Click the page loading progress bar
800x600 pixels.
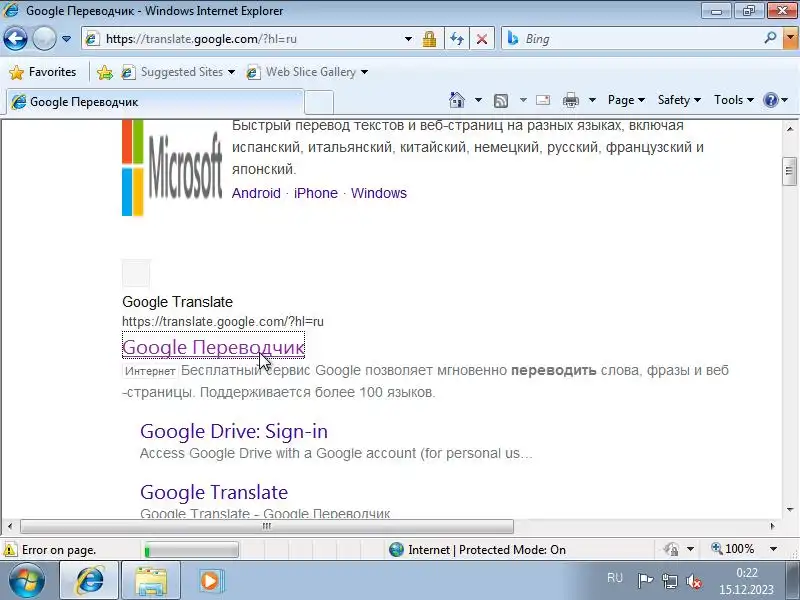[191, 550]
